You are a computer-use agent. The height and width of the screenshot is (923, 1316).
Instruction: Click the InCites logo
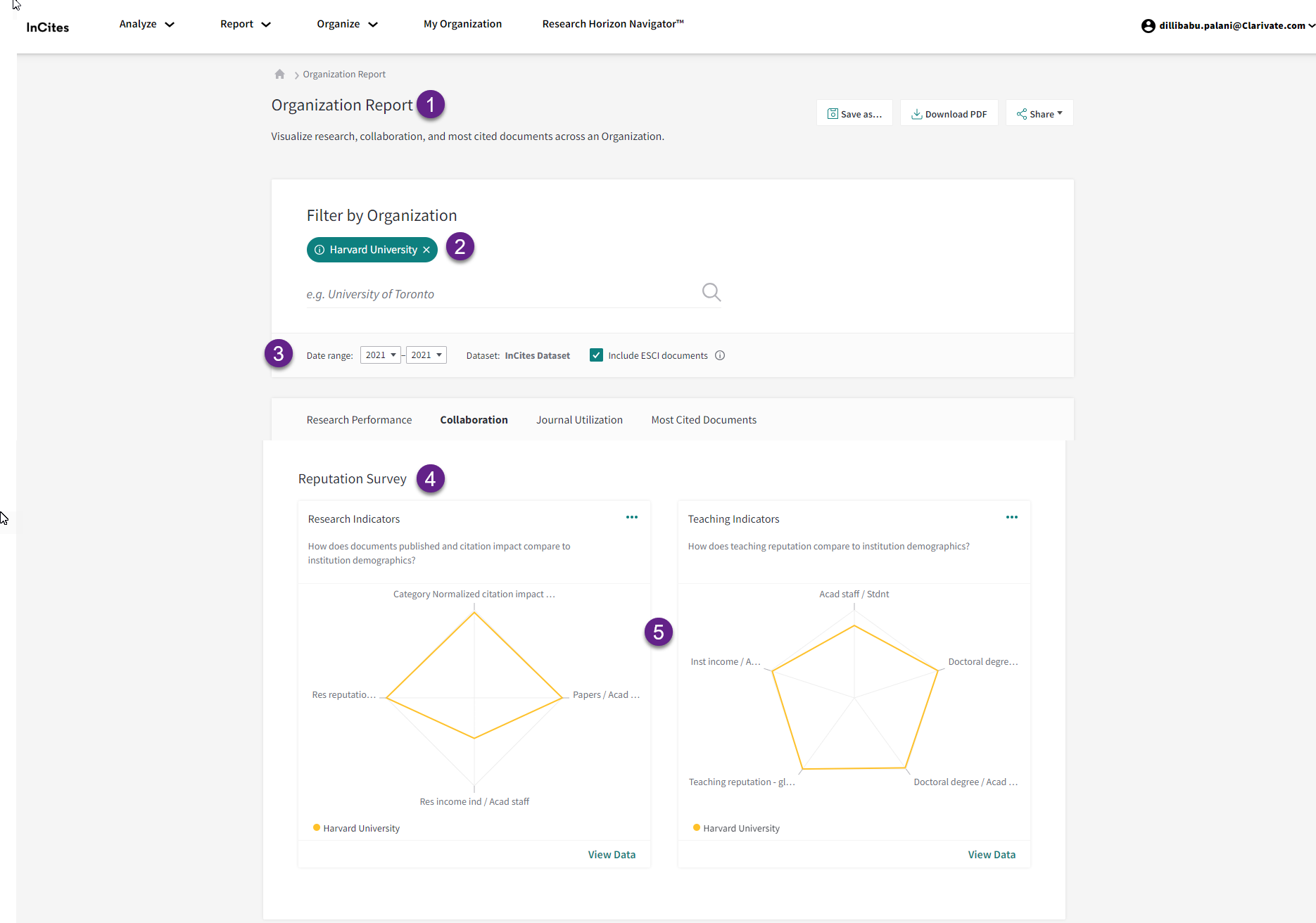[48, 27]
